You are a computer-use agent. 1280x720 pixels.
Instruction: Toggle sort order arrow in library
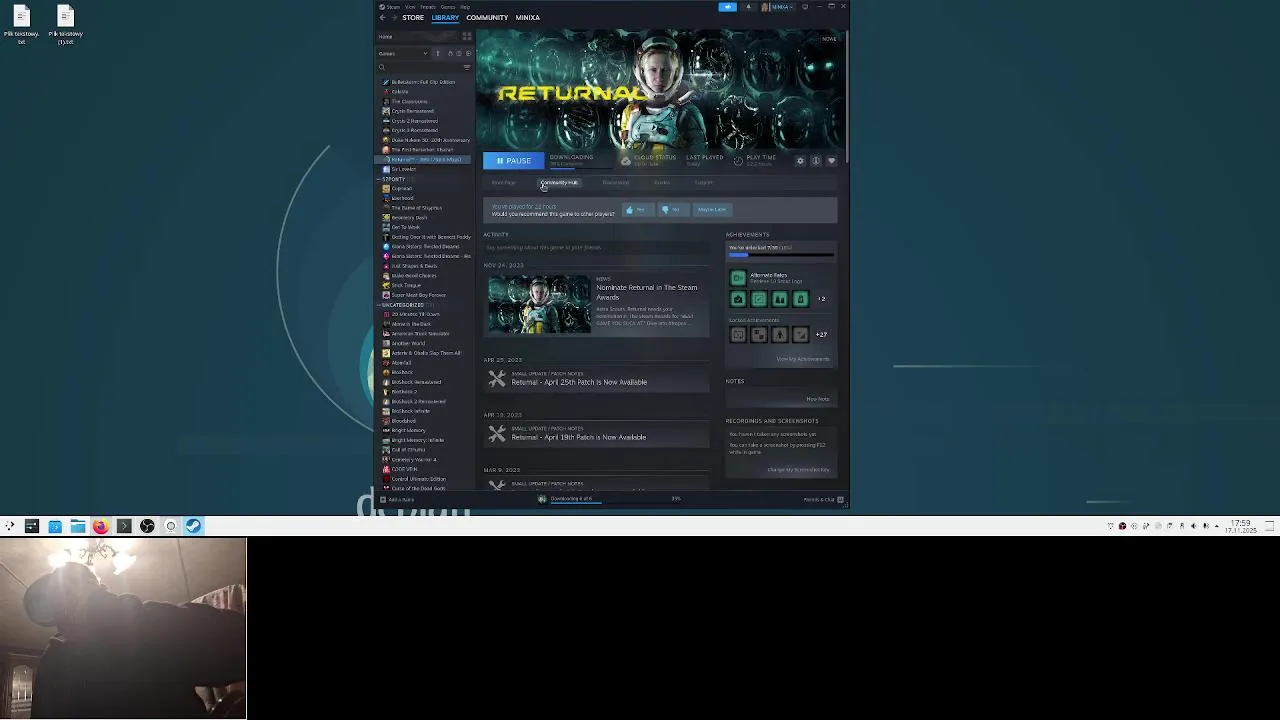point(437,54)
